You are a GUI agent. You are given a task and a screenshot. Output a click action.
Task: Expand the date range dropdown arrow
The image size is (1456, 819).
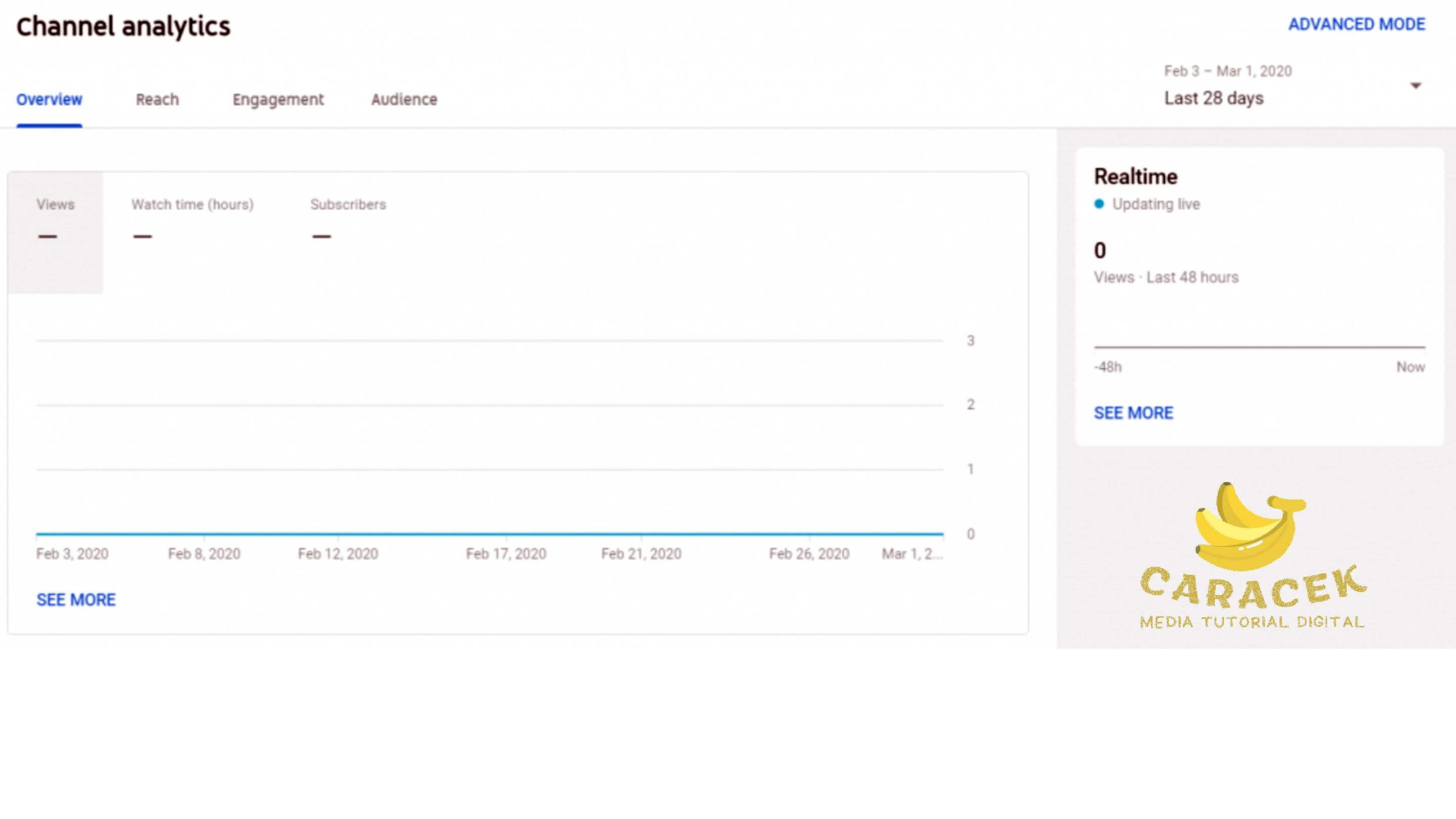(x=1416, y=86)
